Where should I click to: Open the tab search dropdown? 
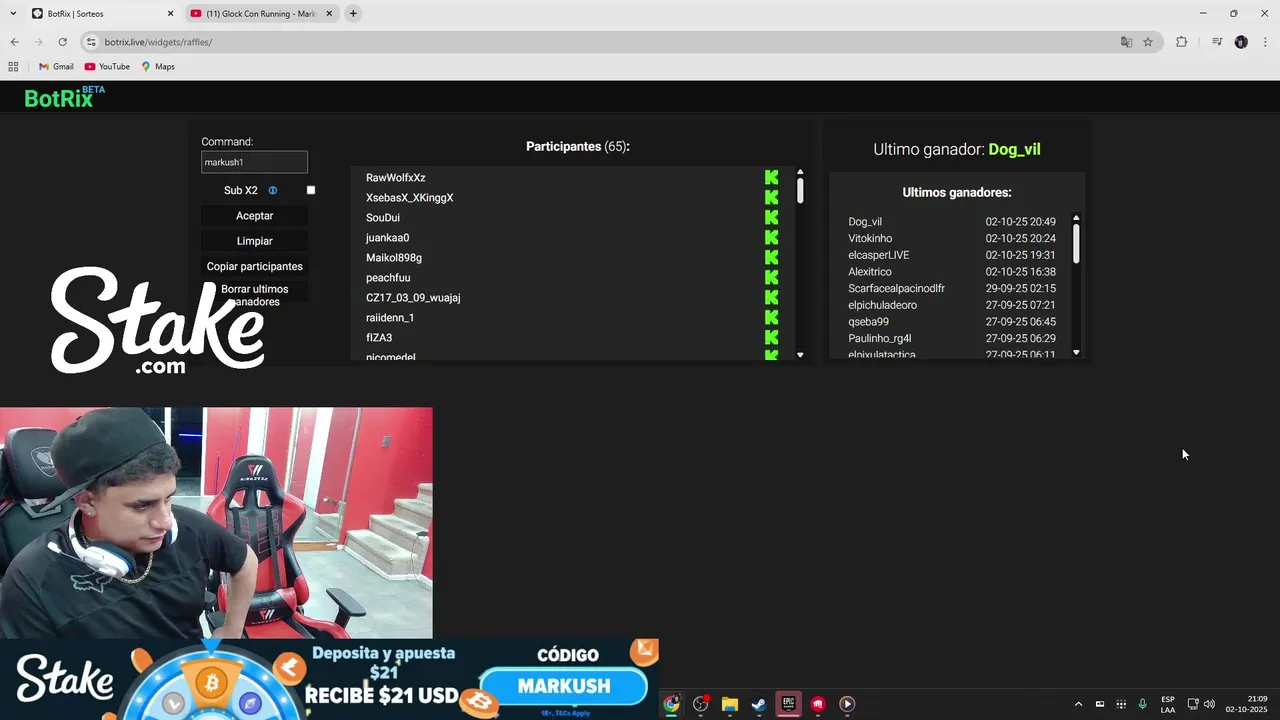[13, 14]
